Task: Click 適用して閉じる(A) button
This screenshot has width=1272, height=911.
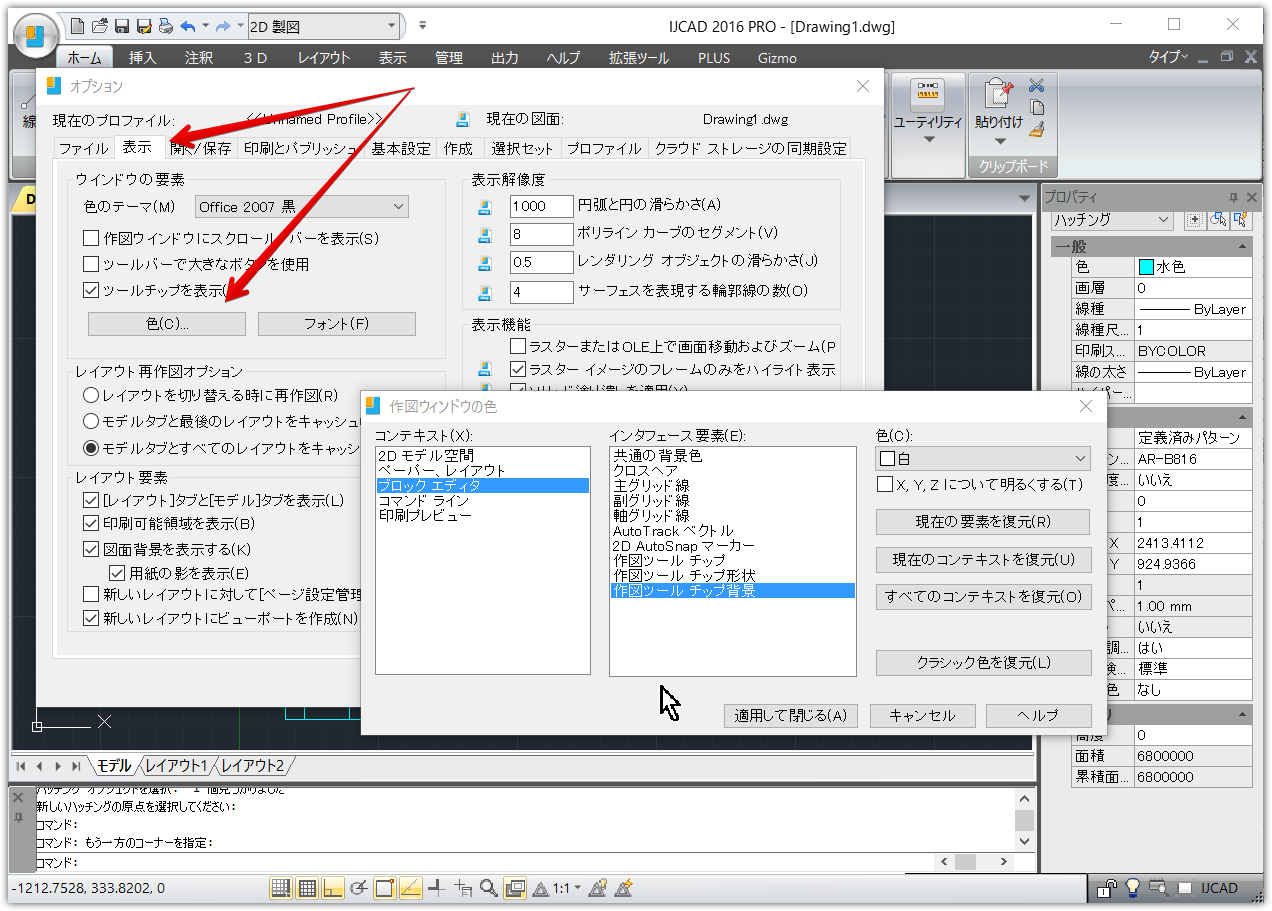Action: pos(790,715)
